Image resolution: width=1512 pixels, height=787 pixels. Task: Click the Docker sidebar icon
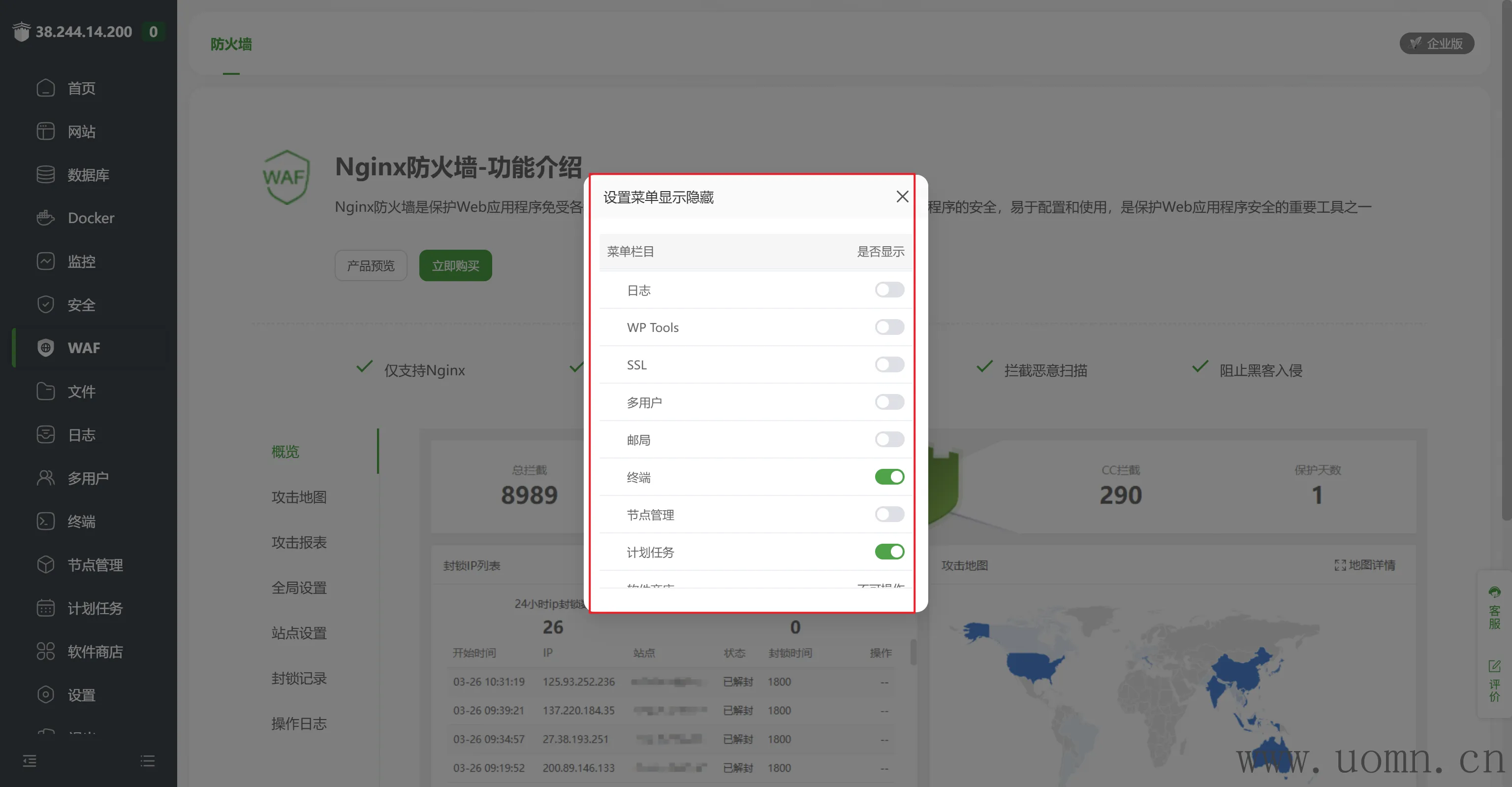45,218
